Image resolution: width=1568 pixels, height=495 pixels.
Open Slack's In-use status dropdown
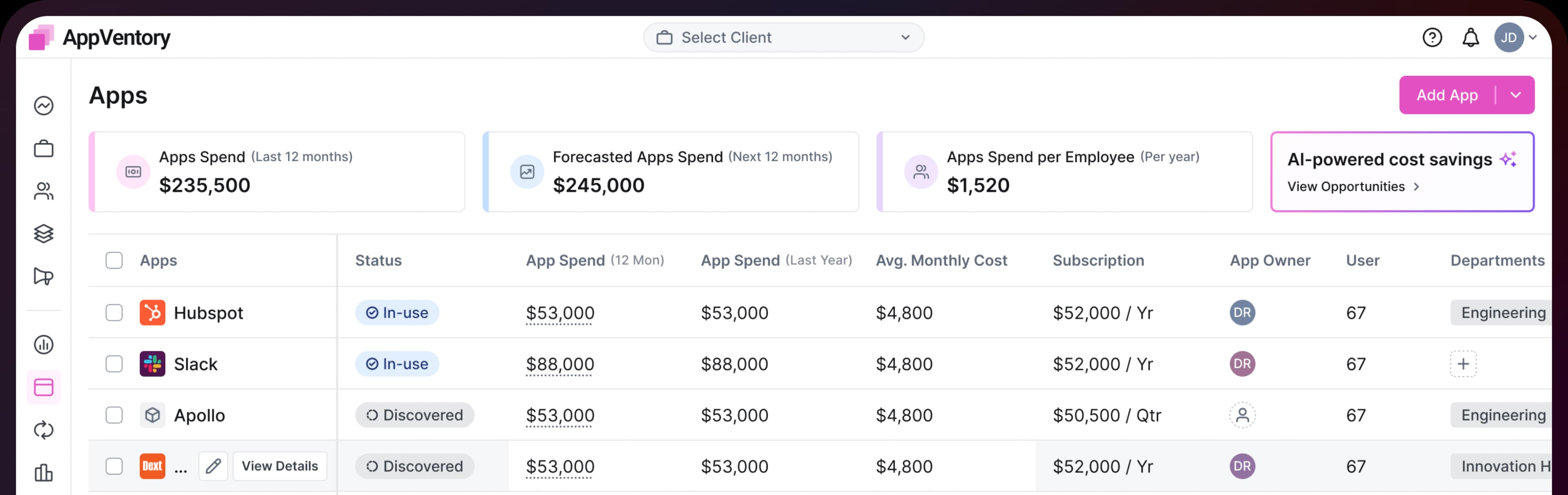[397, 364]
